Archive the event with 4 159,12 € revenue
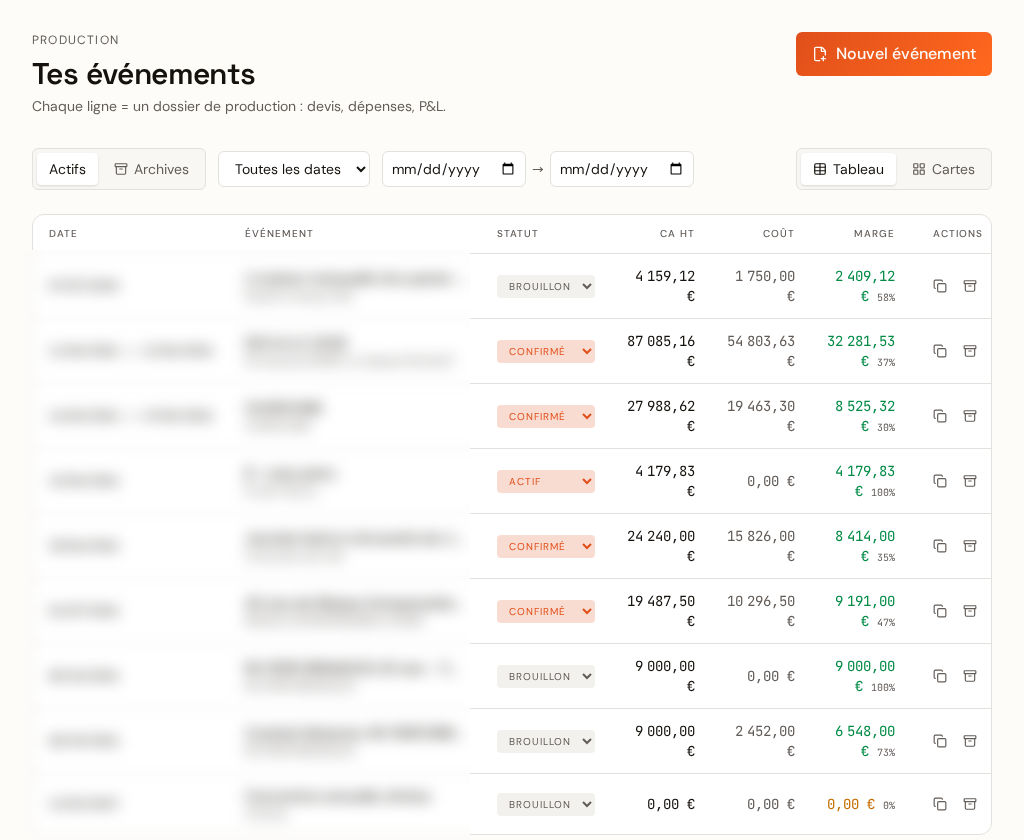 click(x=970, y=286)
